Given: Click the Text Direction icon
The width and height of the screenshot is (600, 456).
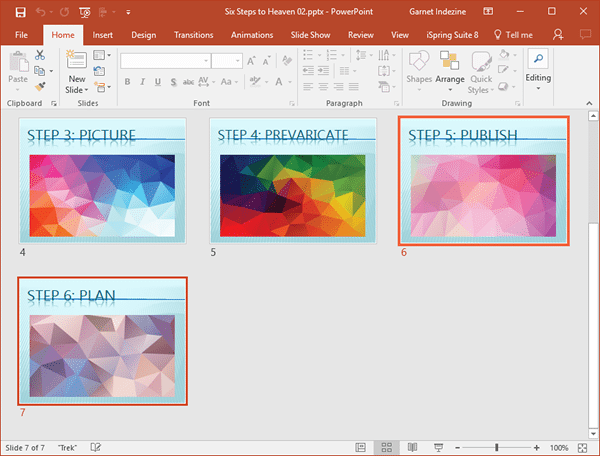Looking at the screenshot, I should pos(384,55).
